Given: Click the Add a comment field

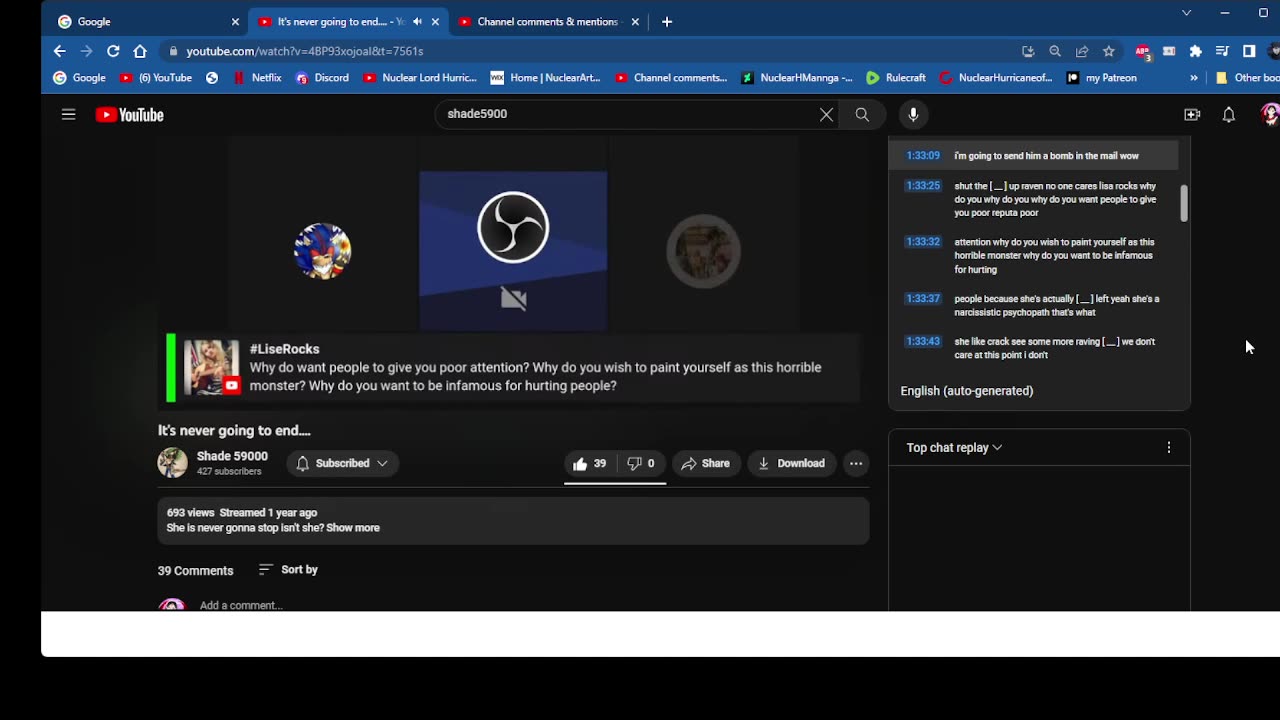Looking at the screenshot, I should pos(241,605).
